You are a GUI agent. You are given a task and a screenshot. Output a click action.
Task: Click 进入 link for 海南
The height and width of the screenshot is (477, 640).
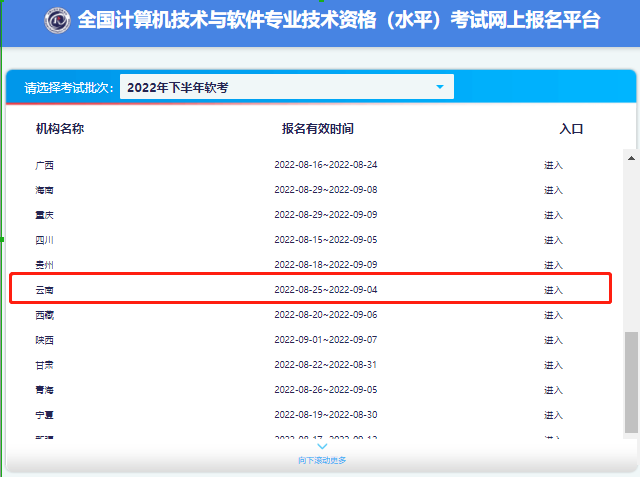(553, 190)
